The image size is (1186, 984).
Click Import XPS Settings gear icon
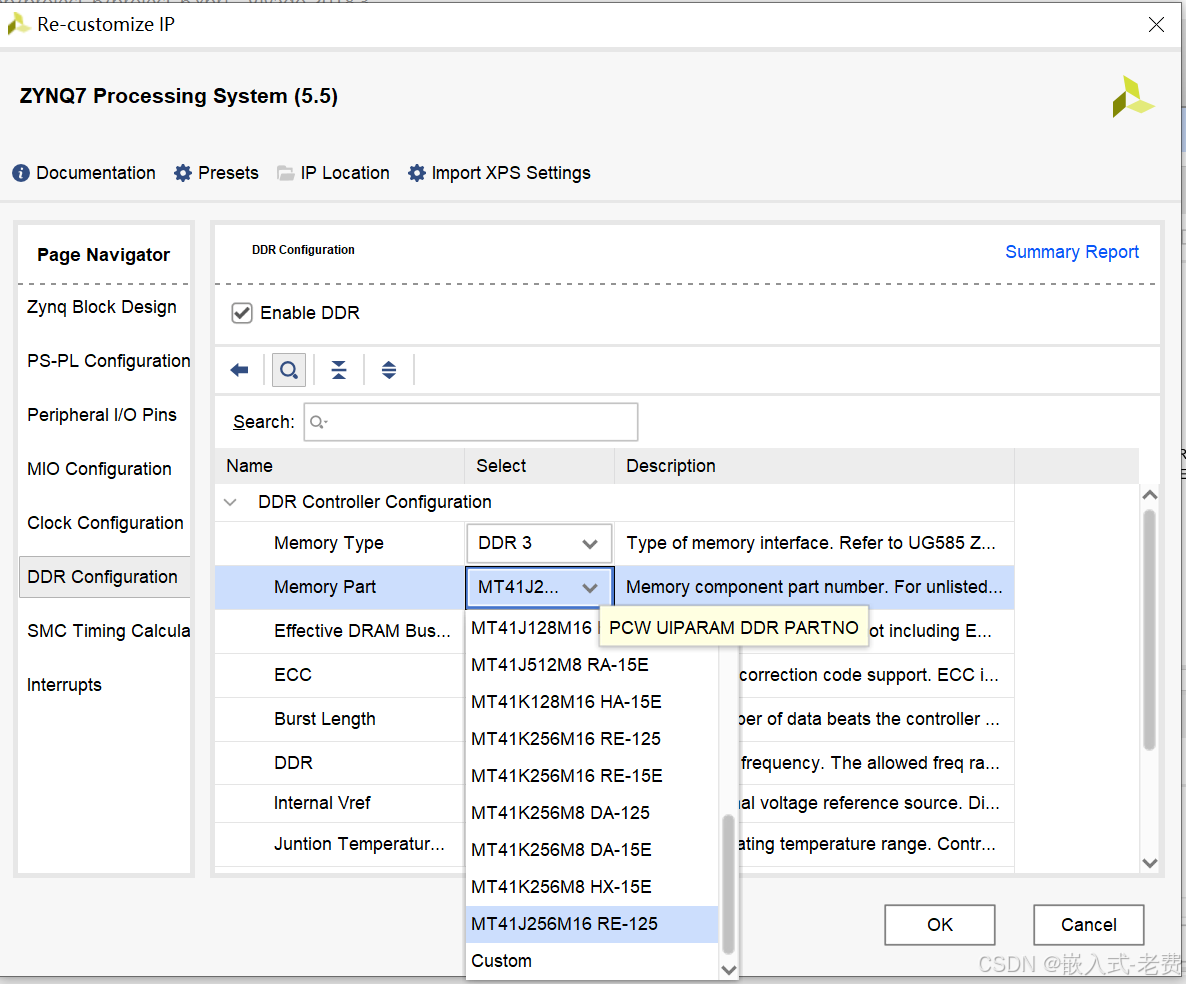coord(417,173)
